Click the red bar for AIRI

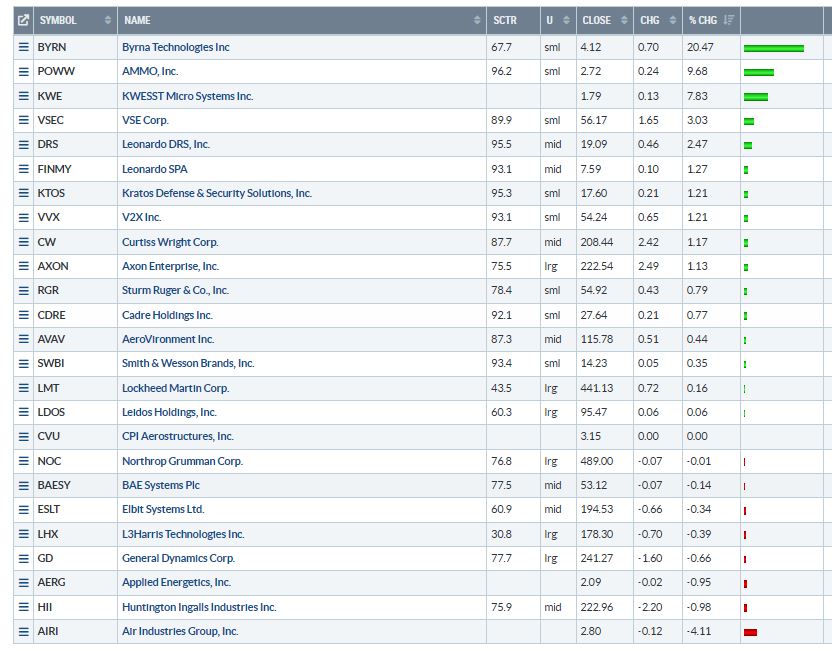click(750, 632)
